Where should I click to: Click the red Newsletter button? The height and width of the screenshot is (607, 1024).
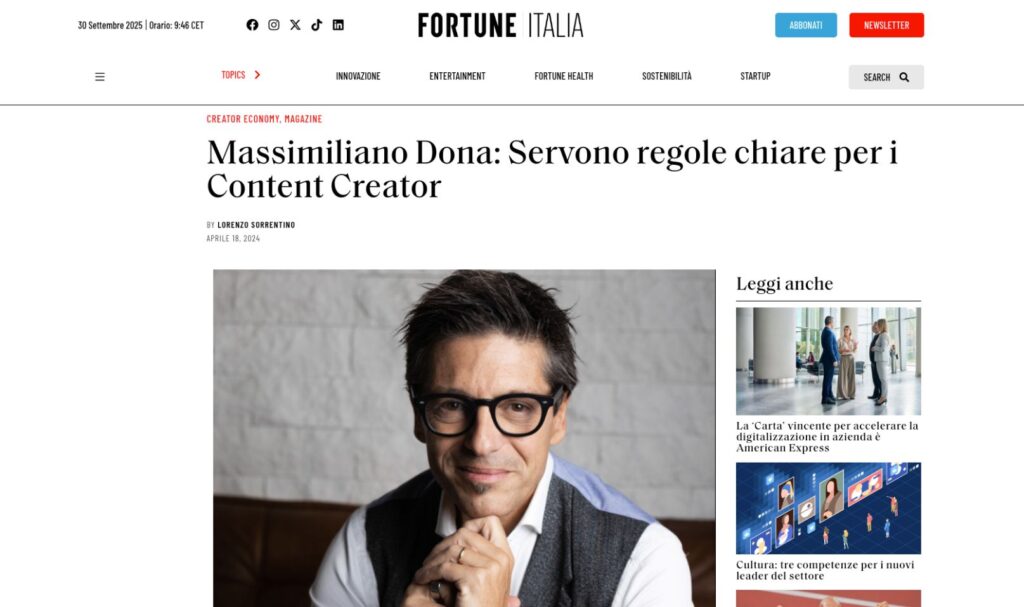(x=886, y=25)
